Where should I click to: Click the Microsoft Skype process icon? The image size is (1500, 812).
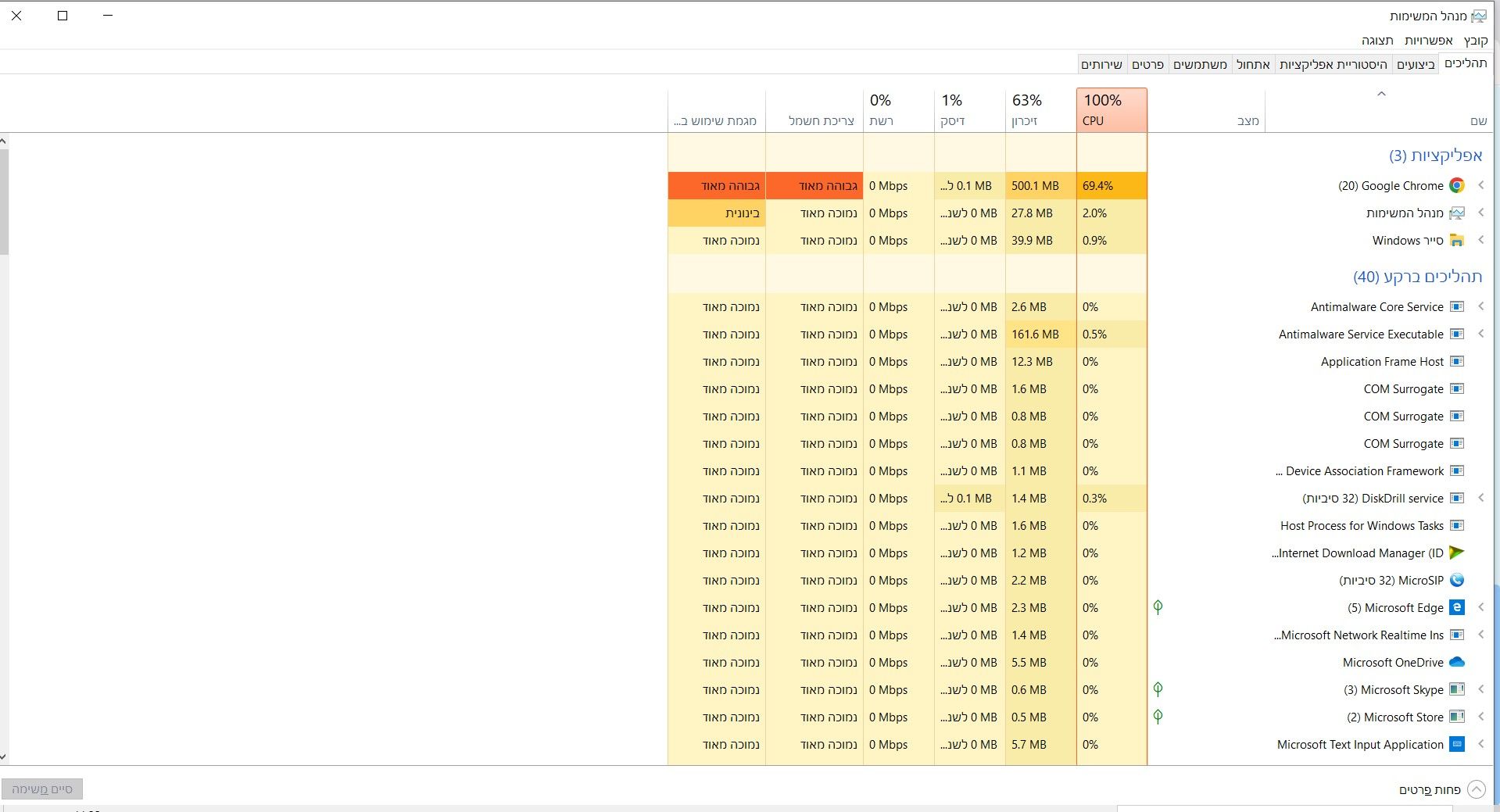(x=1456, y=689)
